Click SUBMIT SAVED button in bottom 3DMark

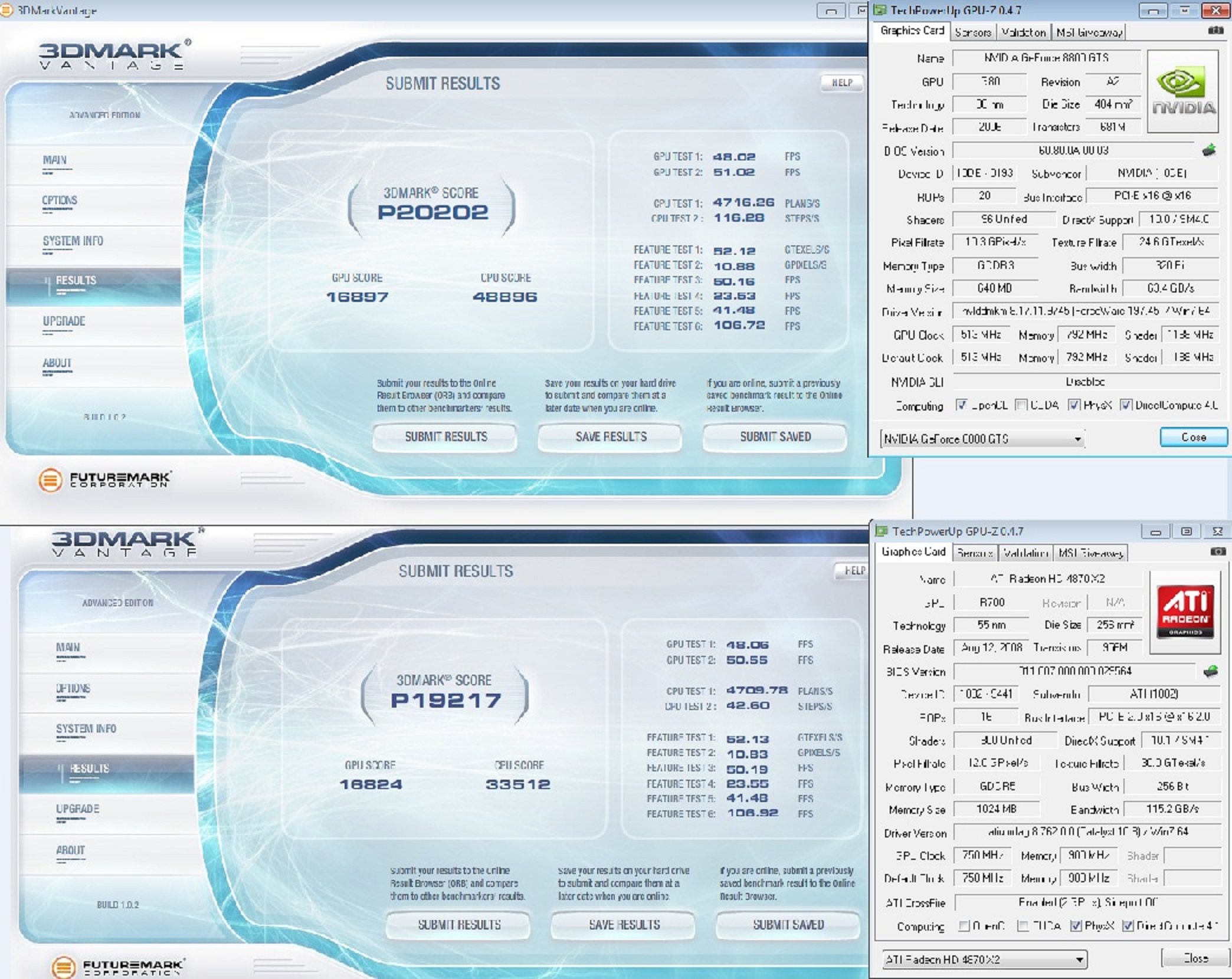[x=788, y=925]
